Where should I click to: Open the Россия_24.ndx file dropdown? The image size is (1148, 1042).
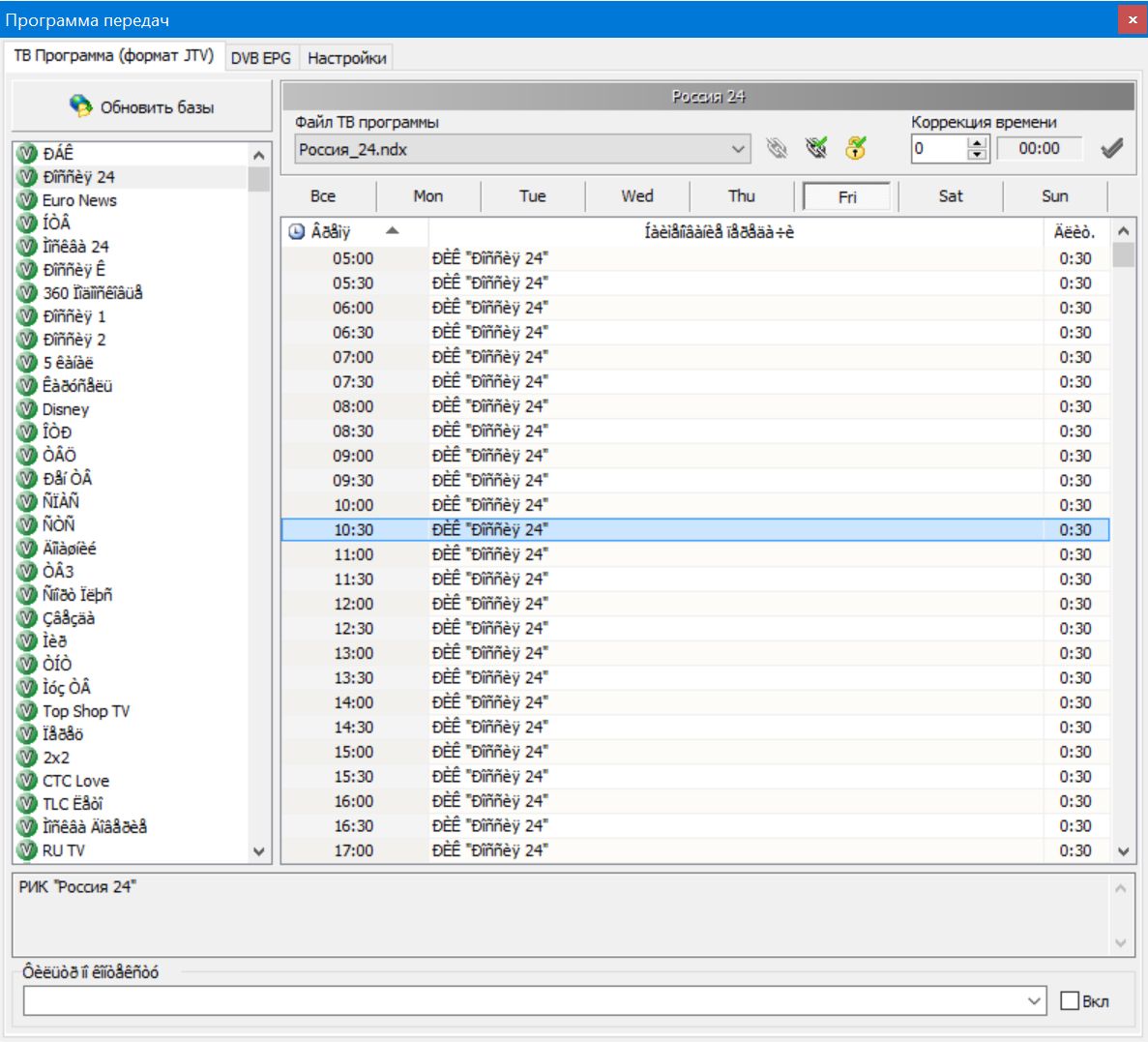(x=739, y=149)
